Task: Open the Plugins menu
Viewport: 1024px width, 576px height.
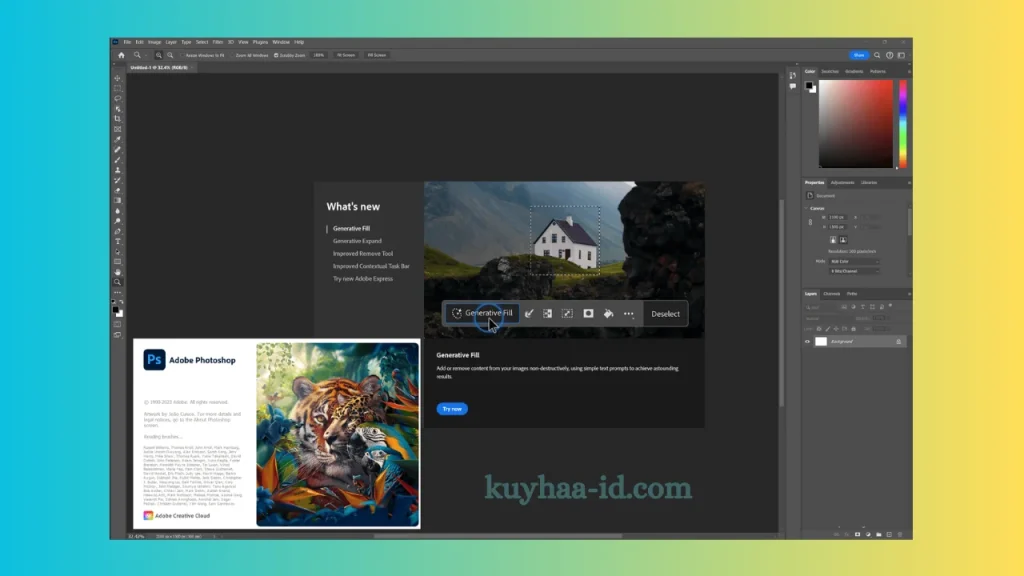Action: point(260,42)
